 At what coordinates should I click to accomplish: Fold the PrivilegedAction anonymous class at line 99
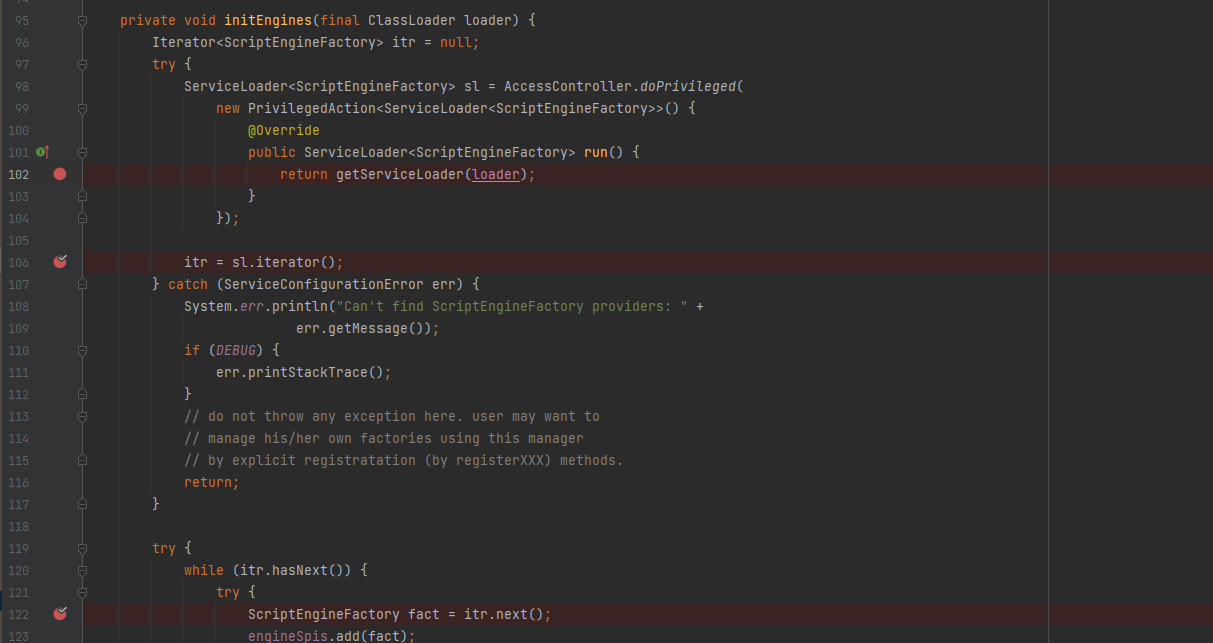tap(82, 109)
